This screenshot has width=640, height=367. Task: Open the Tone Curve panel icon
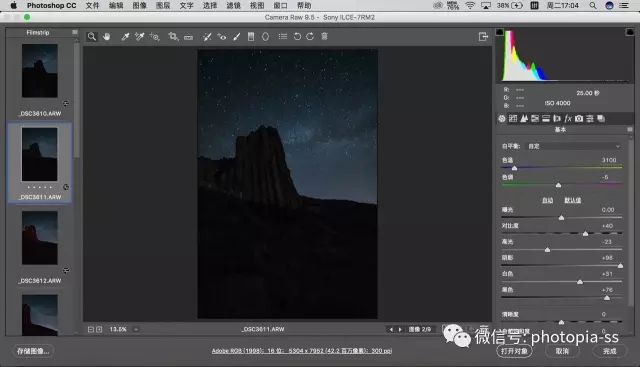coord(513,119)
